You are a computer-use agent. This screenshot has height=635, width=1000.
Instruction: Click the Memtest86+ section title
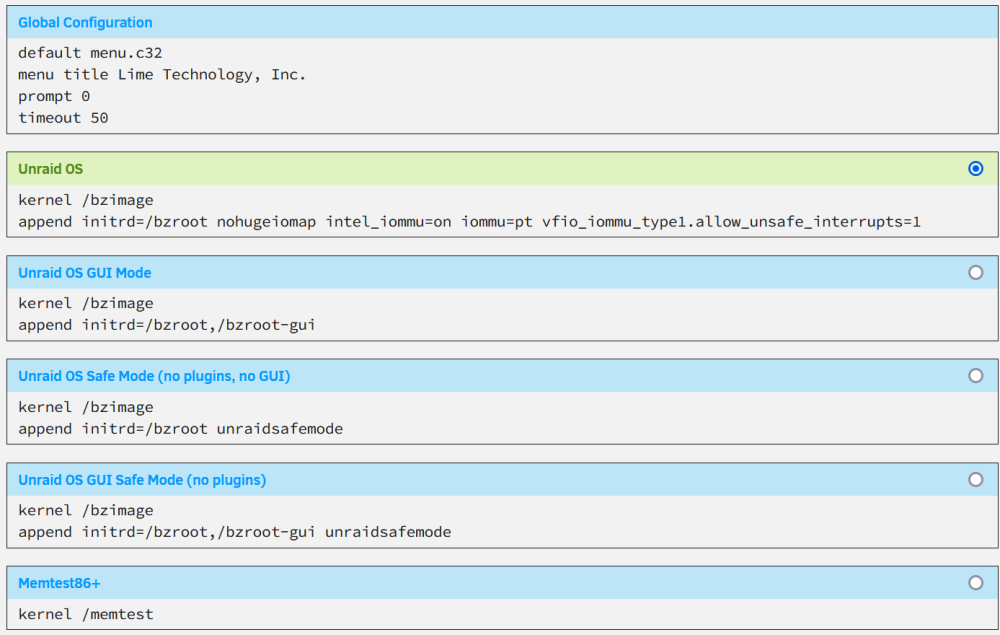[59, 583]
